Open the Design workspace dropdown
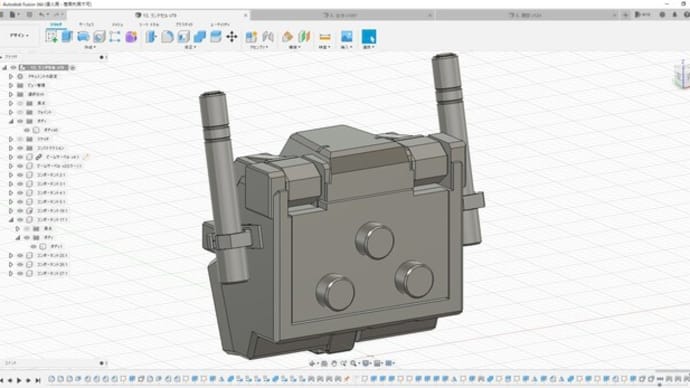Image resolution: width=690 pixels, height=388 pixels. (x=19, y=35)
